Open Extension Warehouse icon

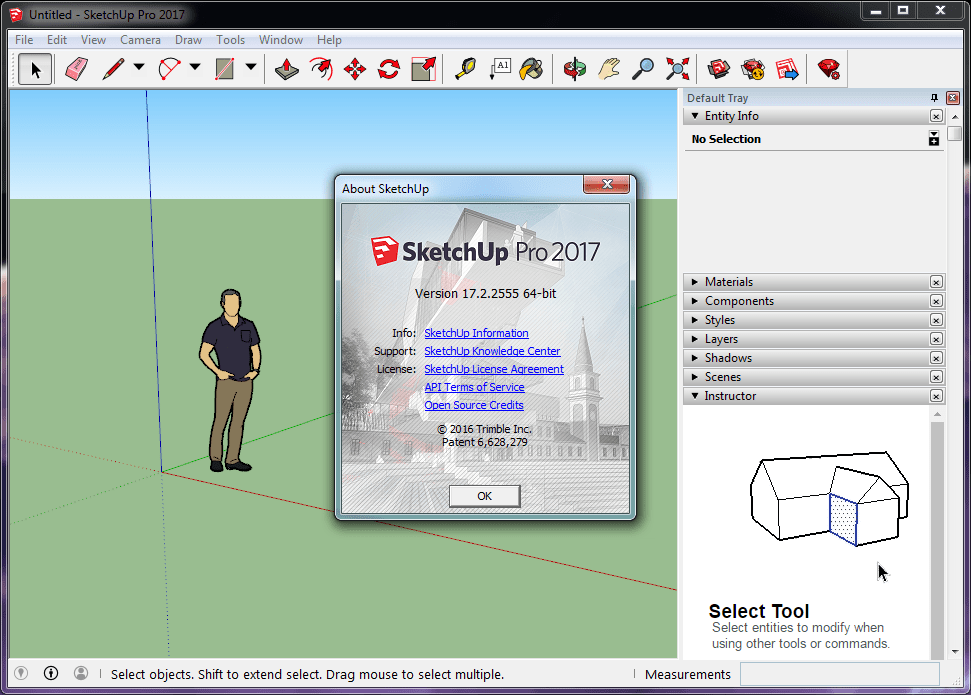click(753, 69)
